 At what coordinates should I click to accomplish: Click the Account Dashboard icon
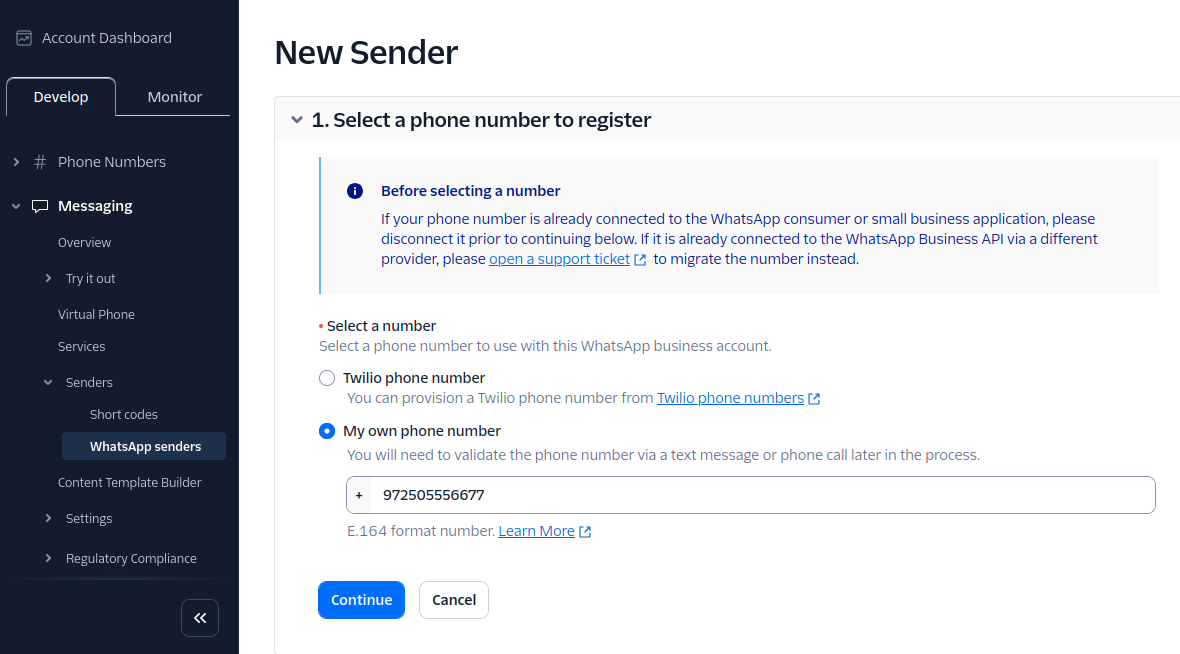(x=22, y=37)
